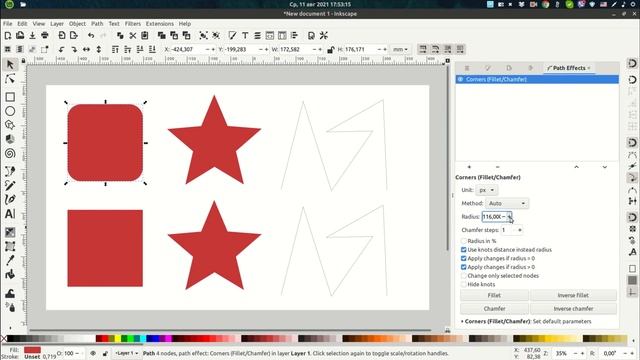Click the Paste clipboard icon
This screenshot has width=640, height=360.
144,36
